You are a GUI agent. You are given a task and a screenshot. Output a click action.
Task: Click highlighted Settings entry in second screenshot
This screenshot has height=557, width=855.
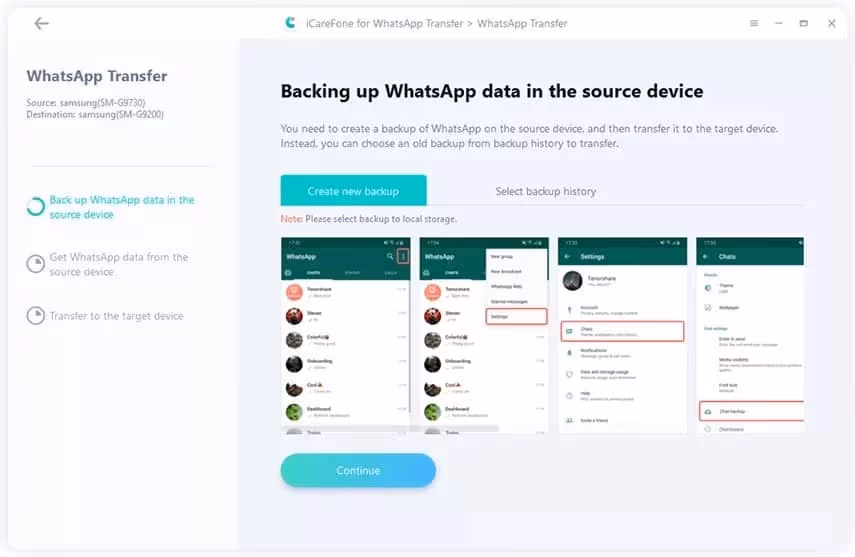(516, 316)
